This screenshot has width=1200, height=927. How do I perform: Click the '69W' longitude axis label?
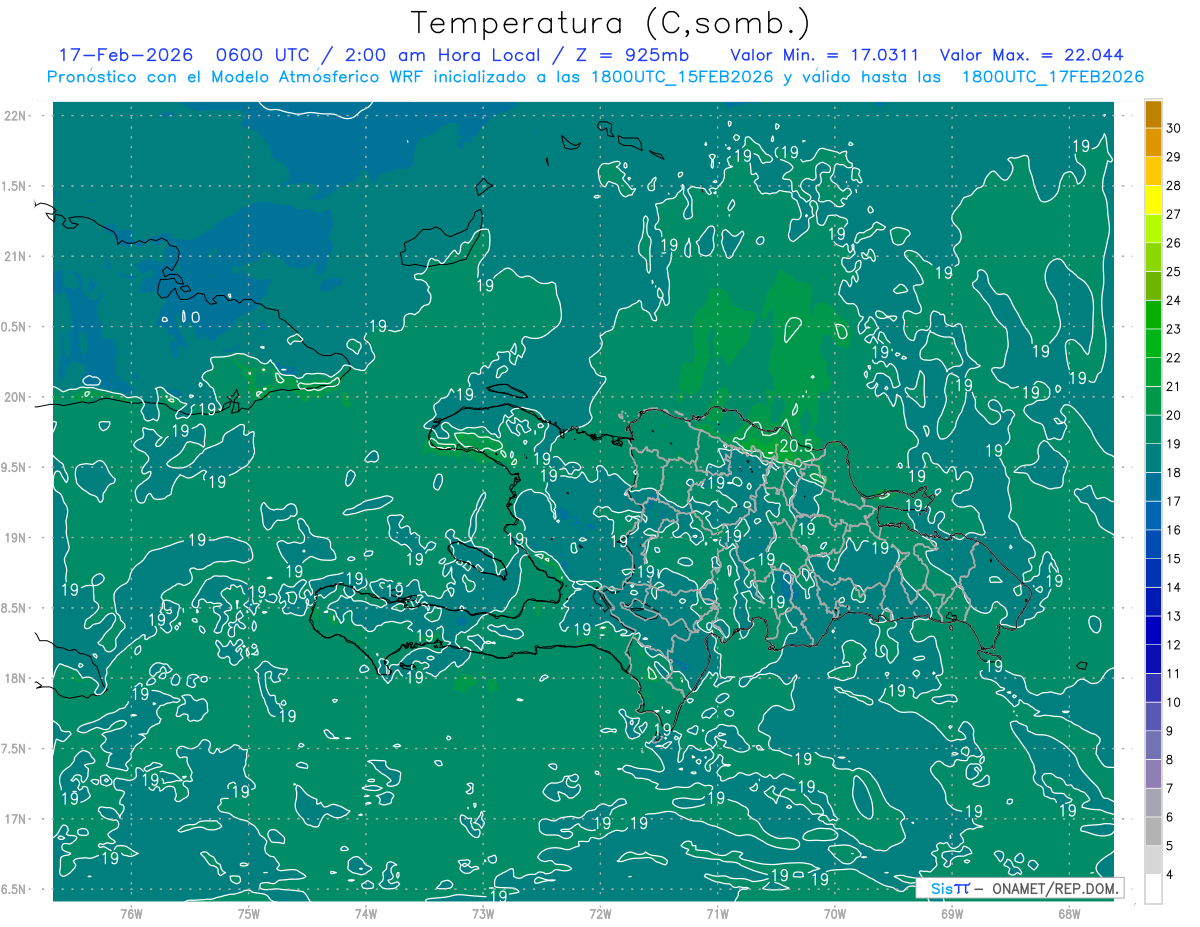[x=951, y=914]
